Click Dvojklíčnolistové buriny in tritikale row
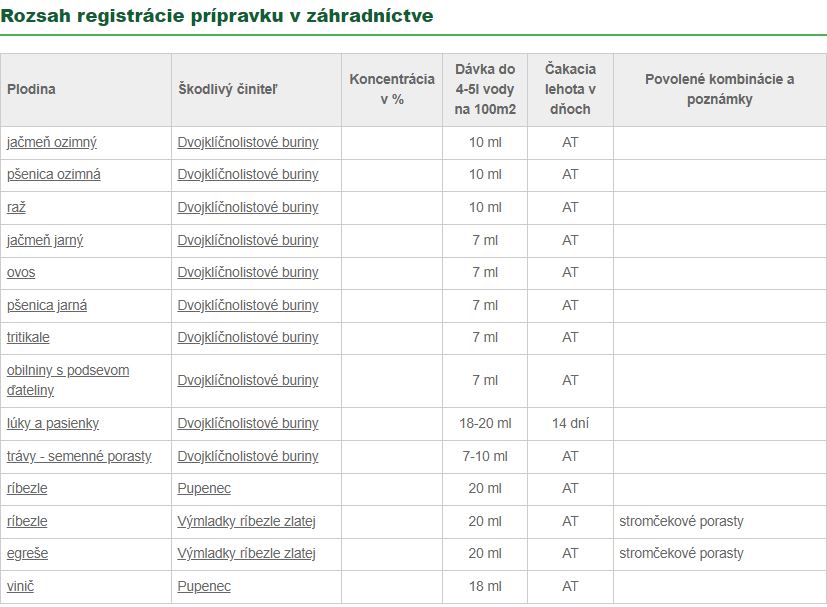The height and width of the screenshot is (607, 827). (248, 338)
